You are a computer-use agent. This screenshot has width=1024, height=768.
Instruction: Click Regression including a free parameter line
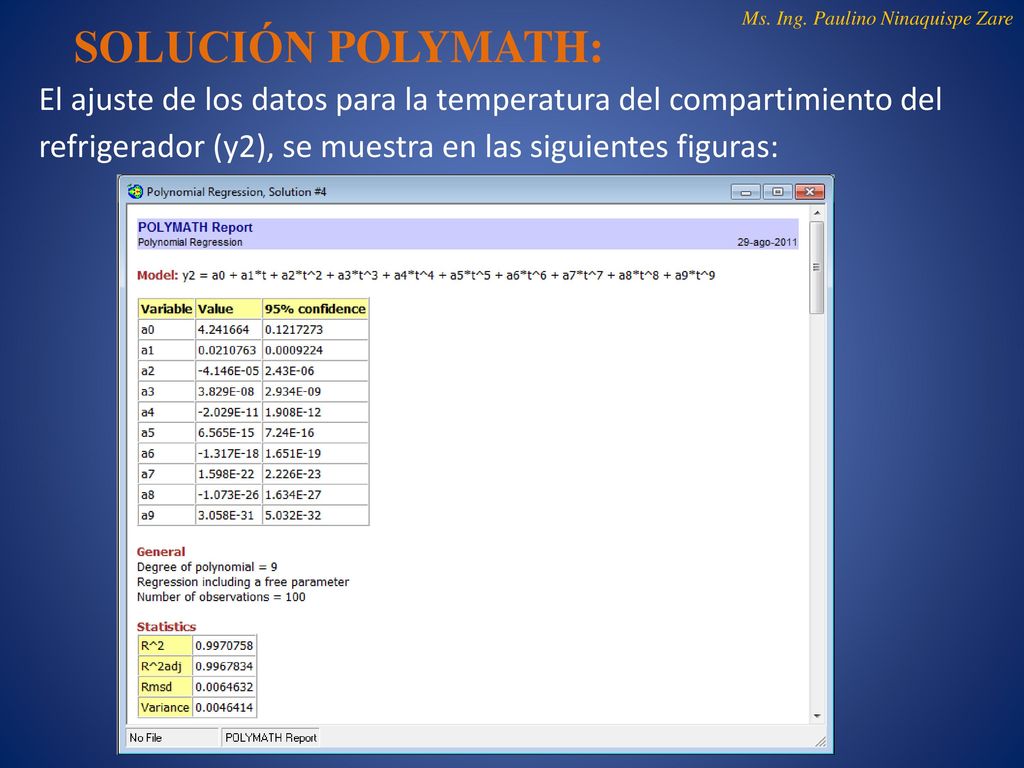(x=243, y=582)
